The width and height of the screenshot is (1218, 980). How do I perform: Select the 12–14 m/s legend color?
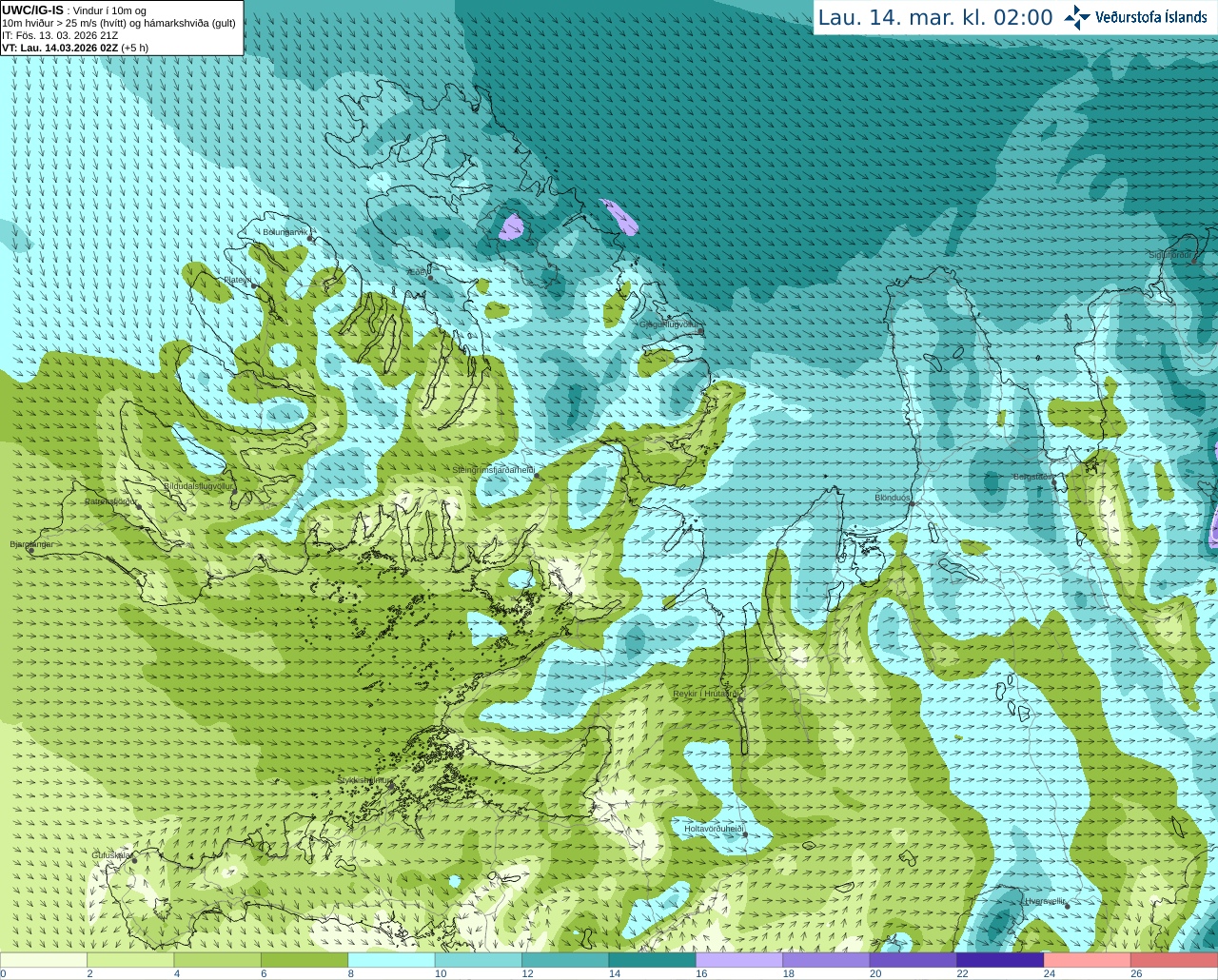point(565,960)
